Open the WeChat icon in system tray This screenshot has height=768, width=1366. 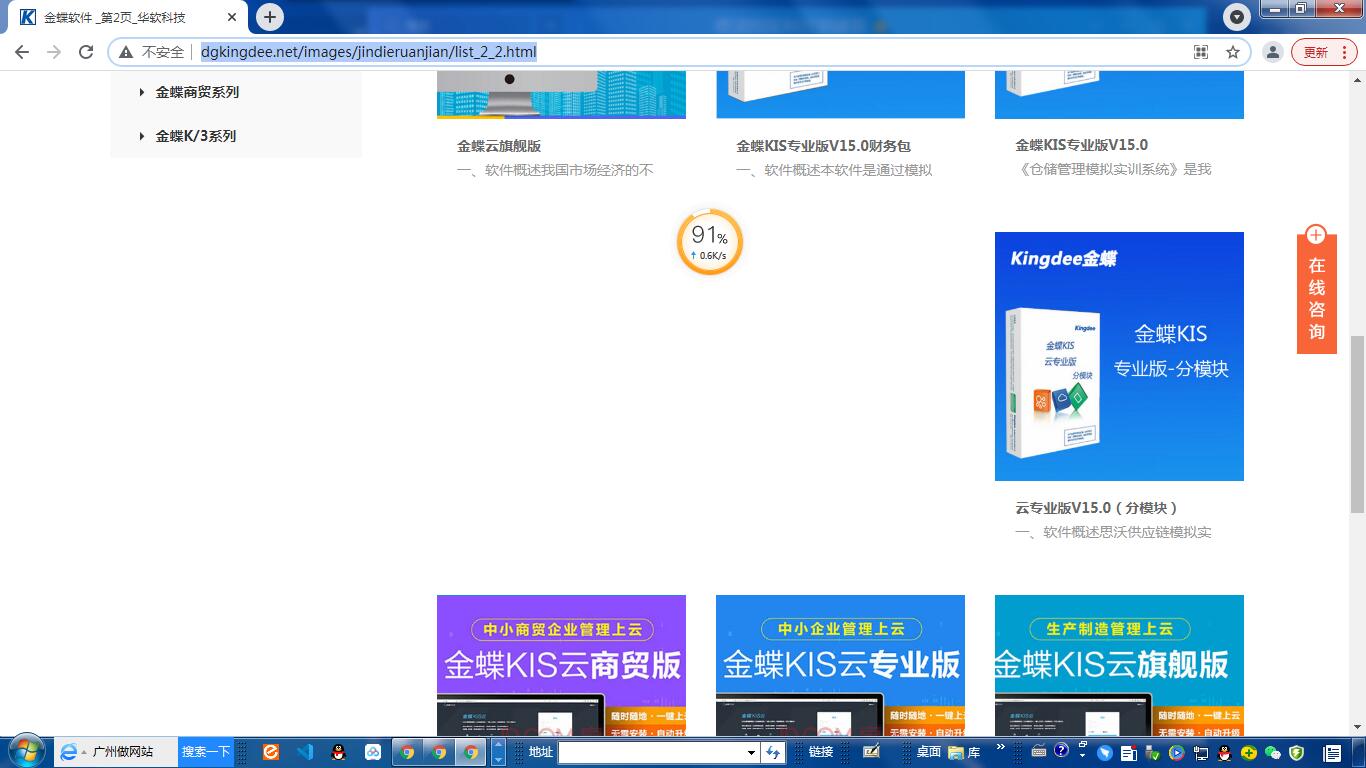pos(1273,753)
